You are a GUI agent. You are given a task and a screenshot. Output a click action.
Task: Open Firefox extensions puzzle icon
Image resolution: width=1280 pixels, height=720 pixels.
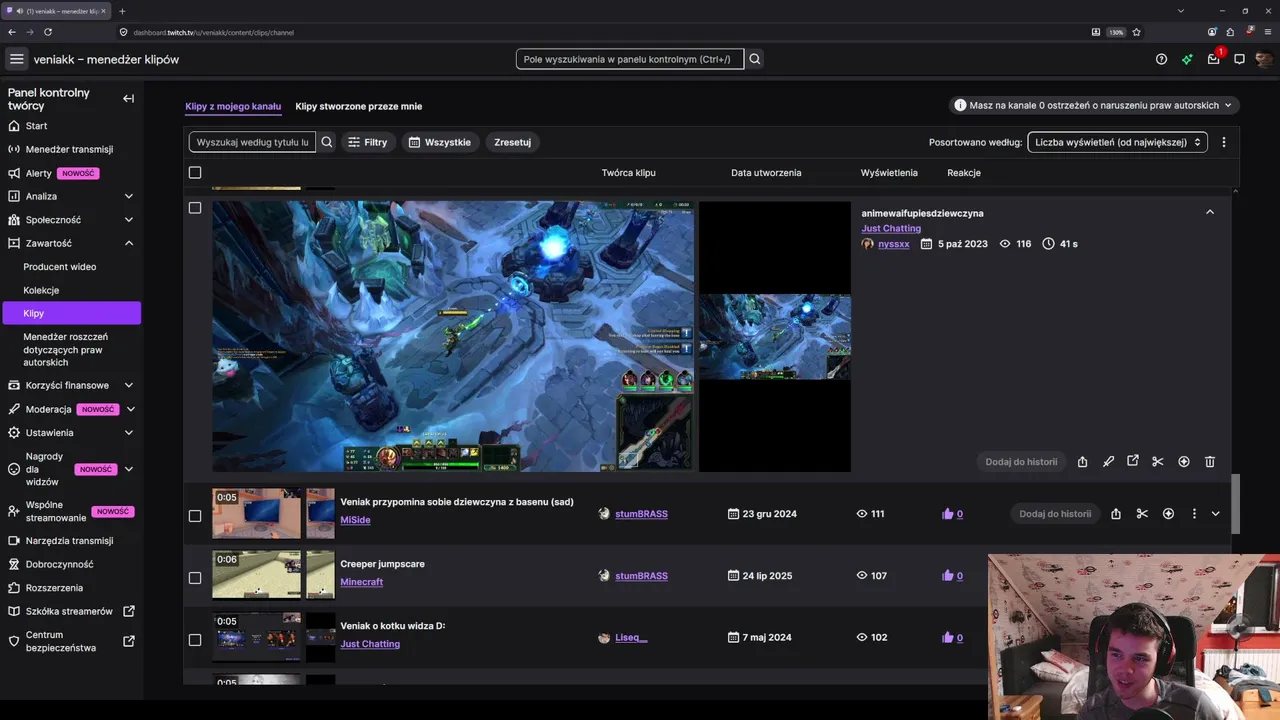point(1230,32)
